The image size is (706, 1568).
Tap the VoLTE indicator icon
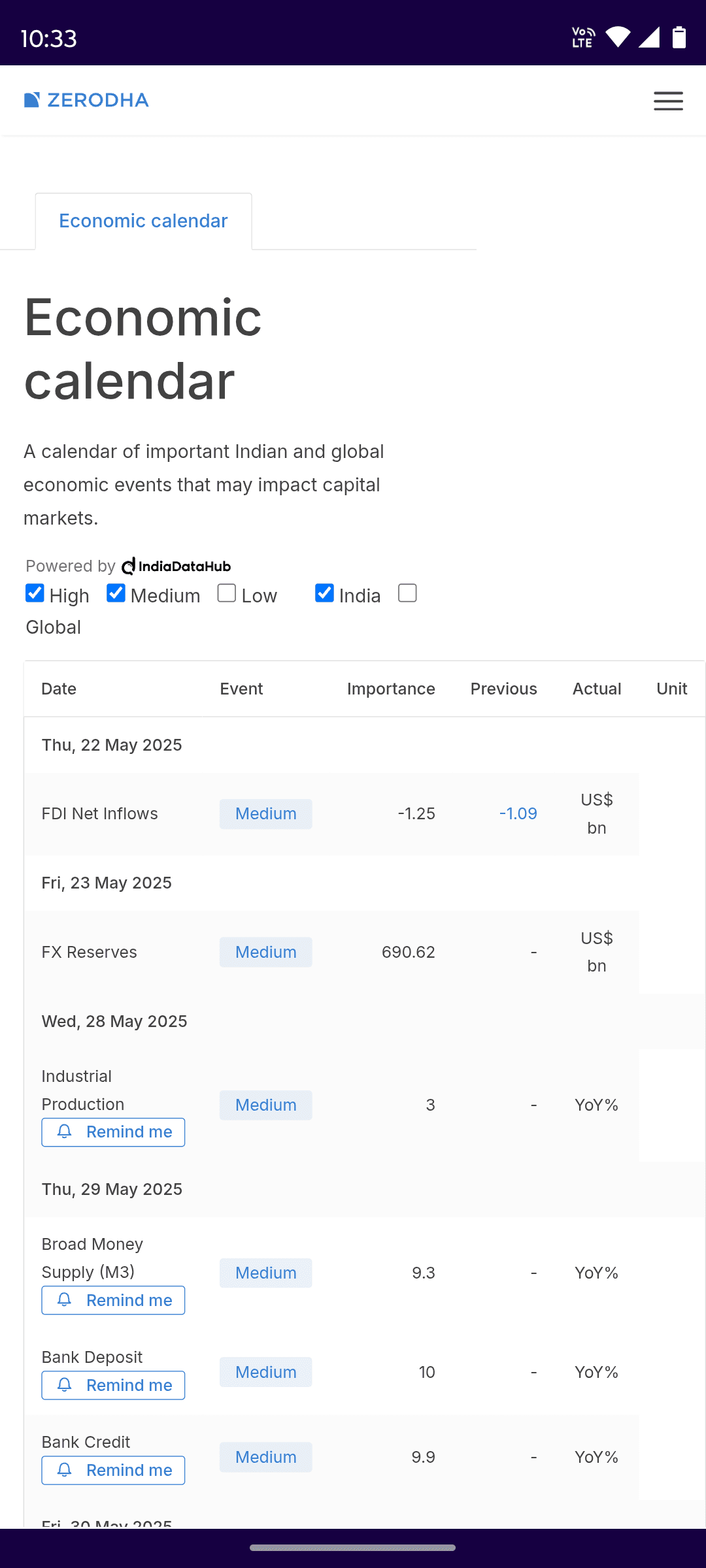pos(583,37)
